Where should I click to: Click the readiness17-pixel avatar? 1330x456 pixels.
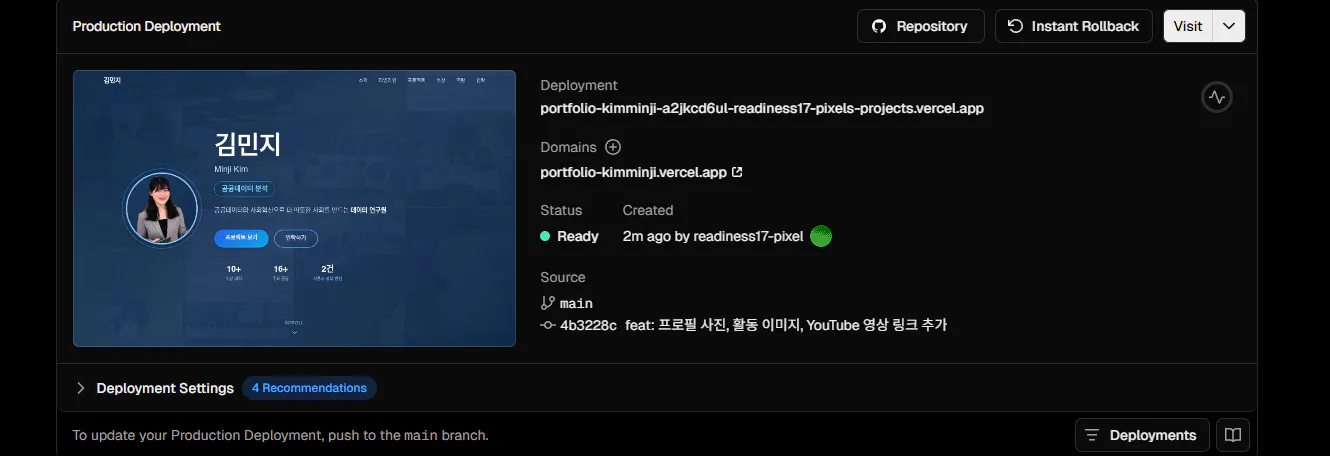821,236
